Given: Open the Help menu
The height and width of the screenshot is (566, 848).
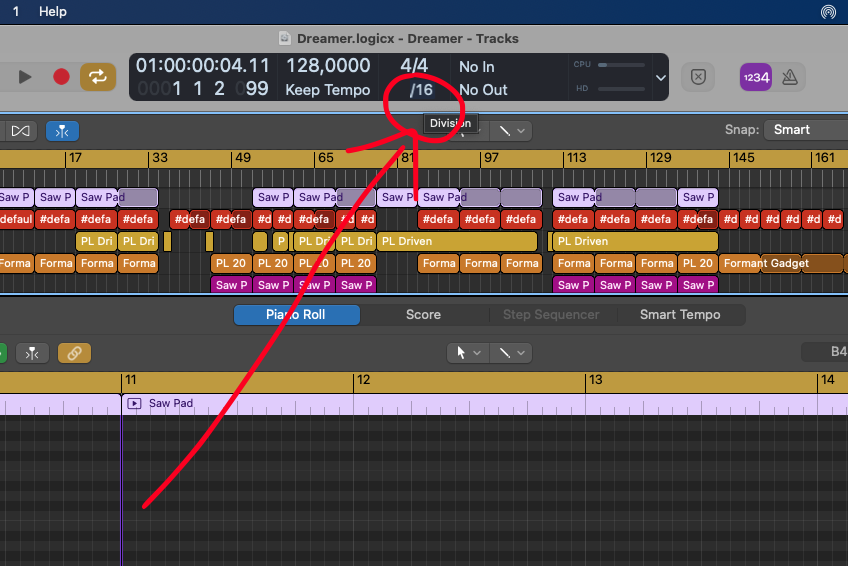Looking at the screenshot, I should click(x=52, y=11).
